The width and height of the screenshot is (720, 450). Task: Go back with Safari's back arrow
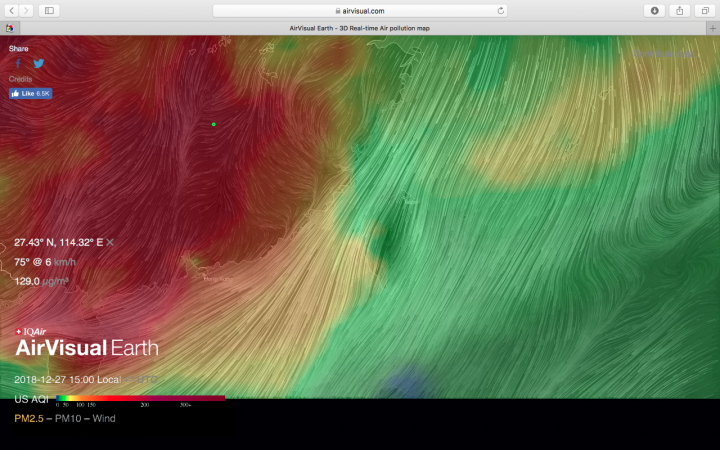[x=12, y=11]
